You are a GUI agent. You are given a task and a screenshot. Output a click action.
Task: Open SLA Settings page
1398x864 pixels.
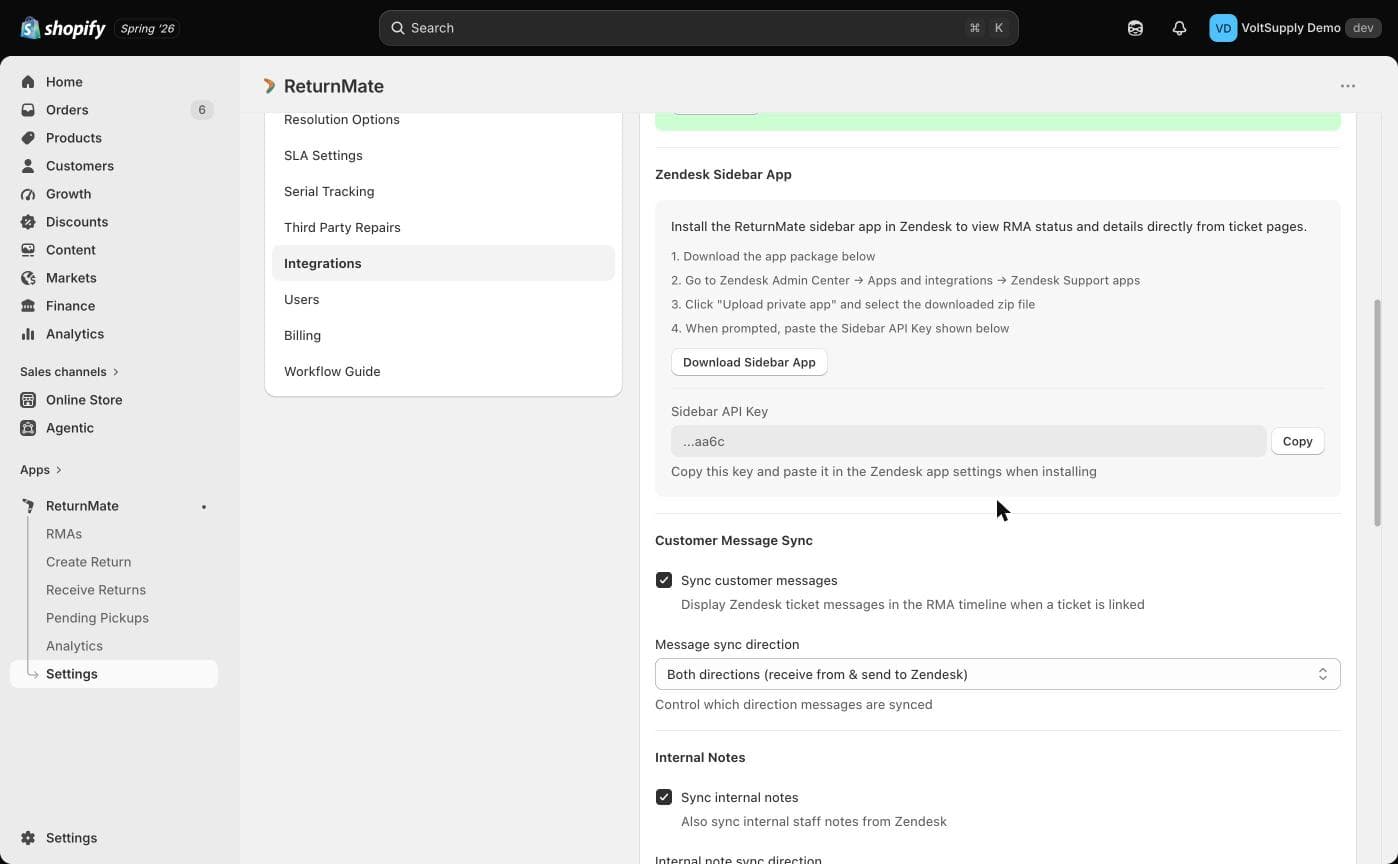(x=323, y=155)
